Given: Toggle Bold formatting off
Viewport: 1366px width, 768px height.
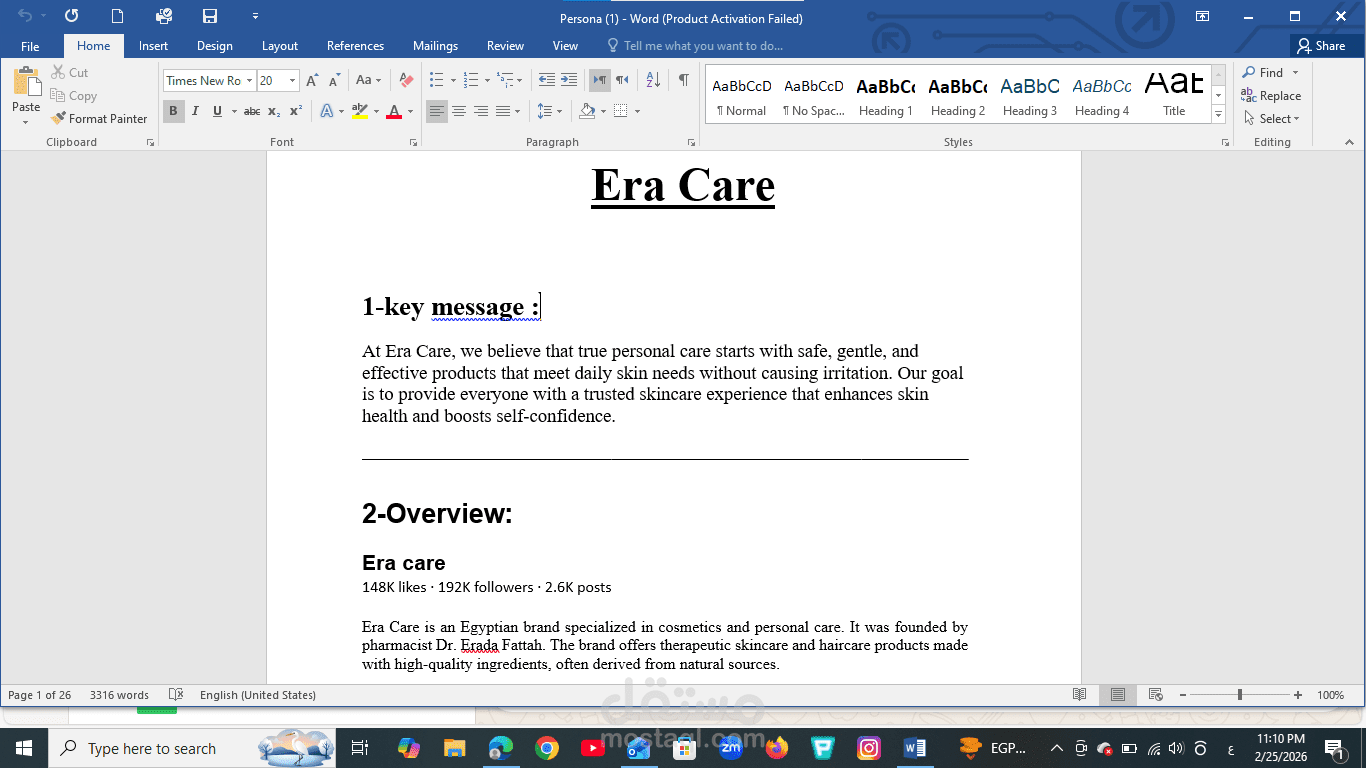Looking at the screenshot, I should pyautogui.click(x=173, y=111).
